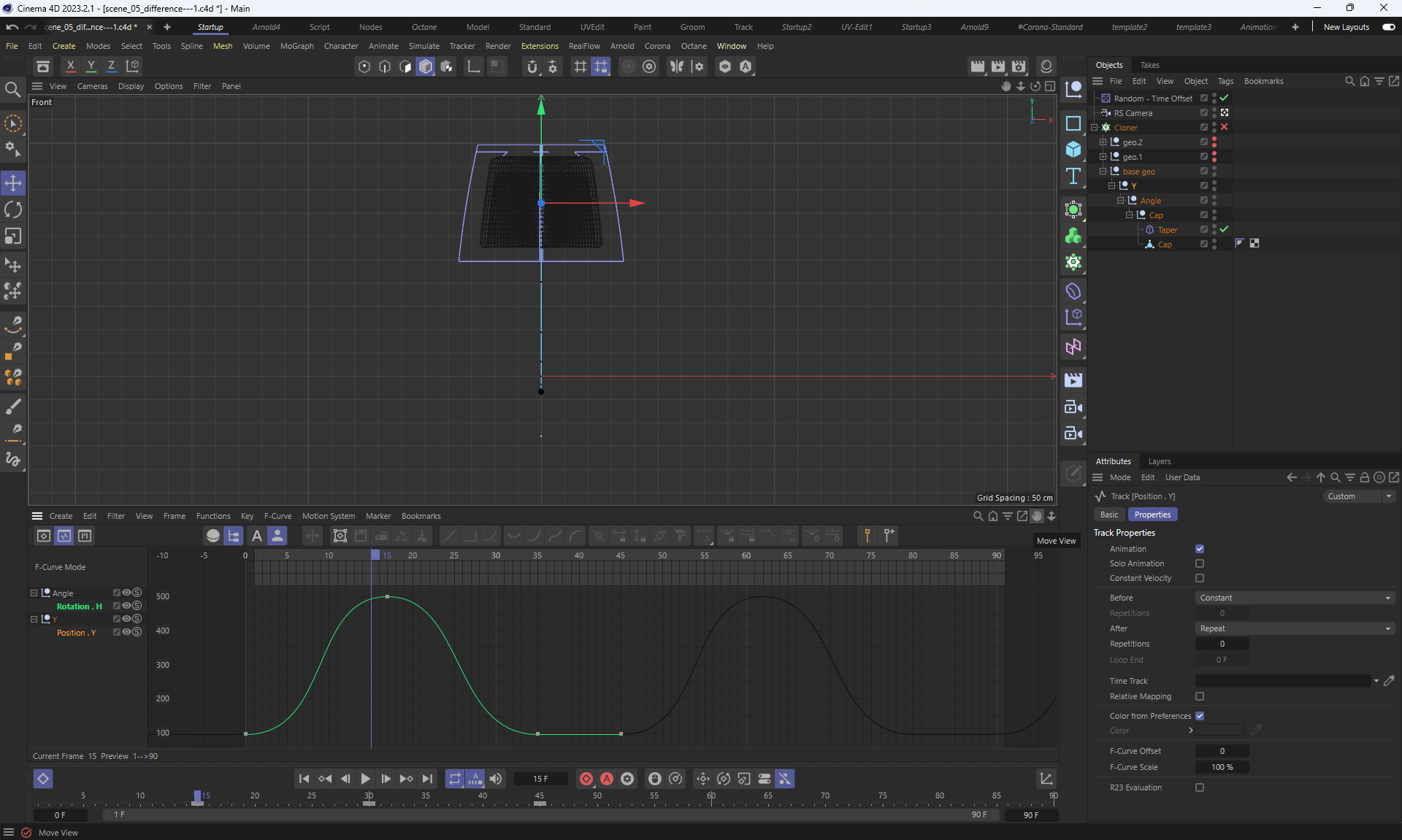The image size is (1402, 840).
Task: Click the F-Curve Scale value field
Action: pyautogui.click(x=1222, y=767)
